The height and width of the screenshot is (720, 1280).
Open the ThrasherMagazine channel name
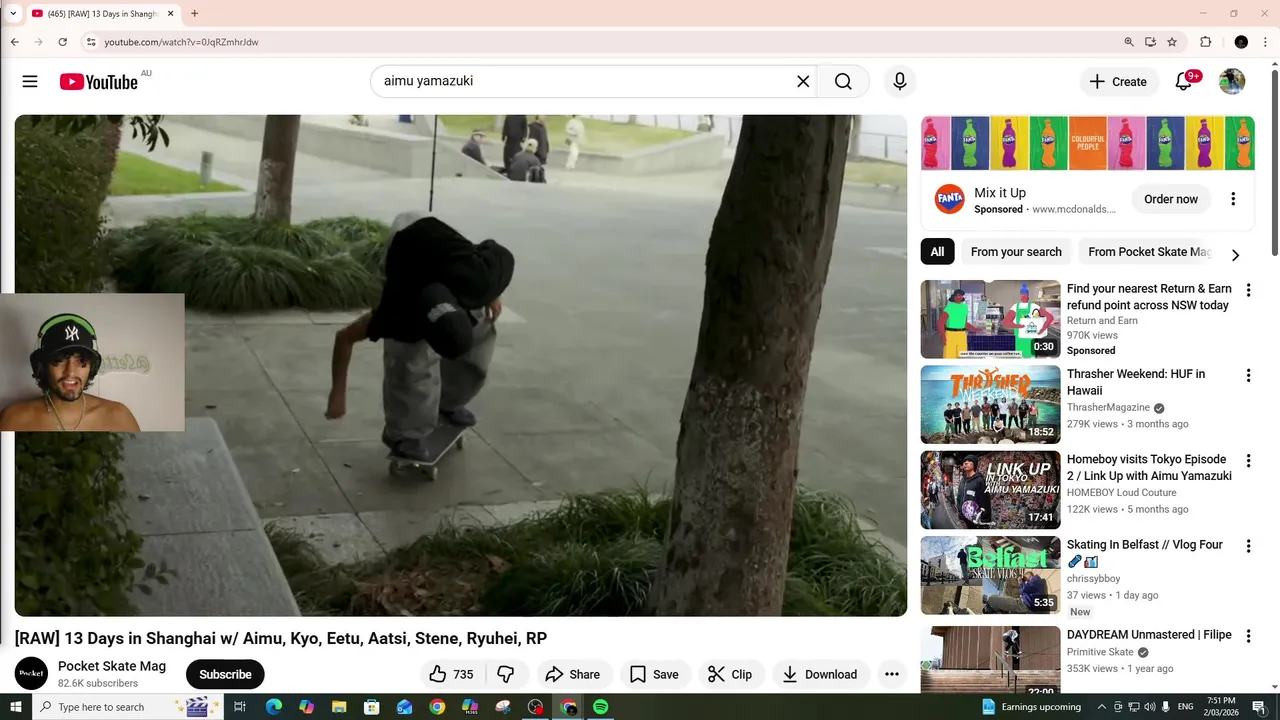point(1109,408)
